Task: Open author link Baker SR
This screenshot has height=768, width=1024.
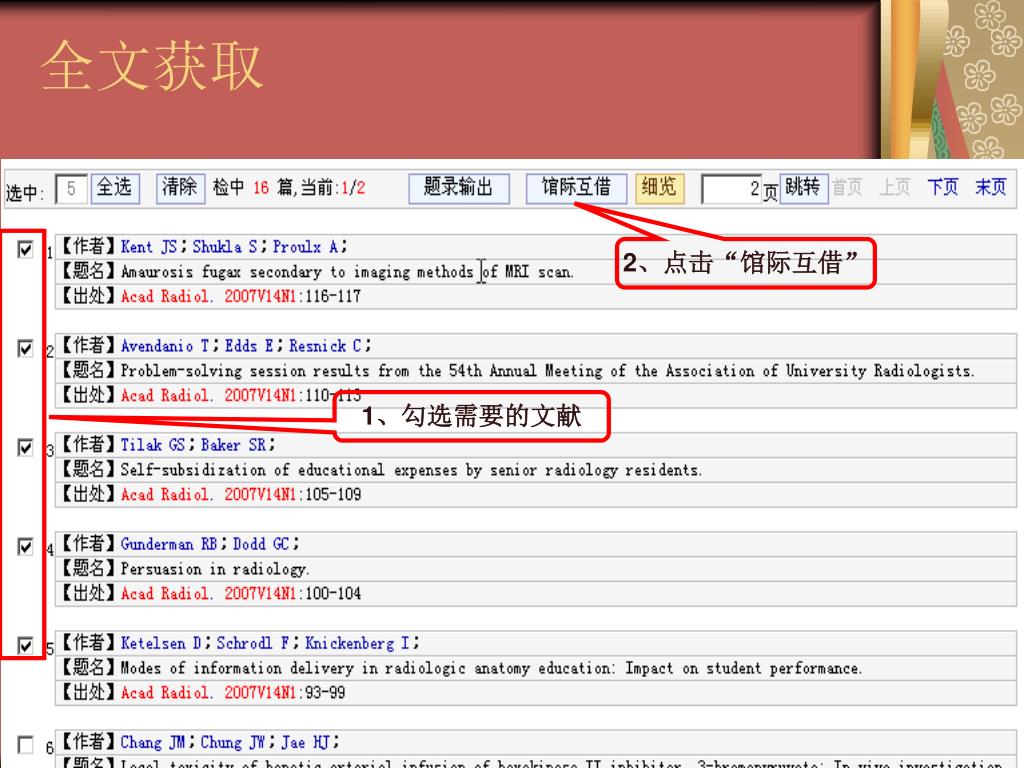Action: tap(233, 445)
